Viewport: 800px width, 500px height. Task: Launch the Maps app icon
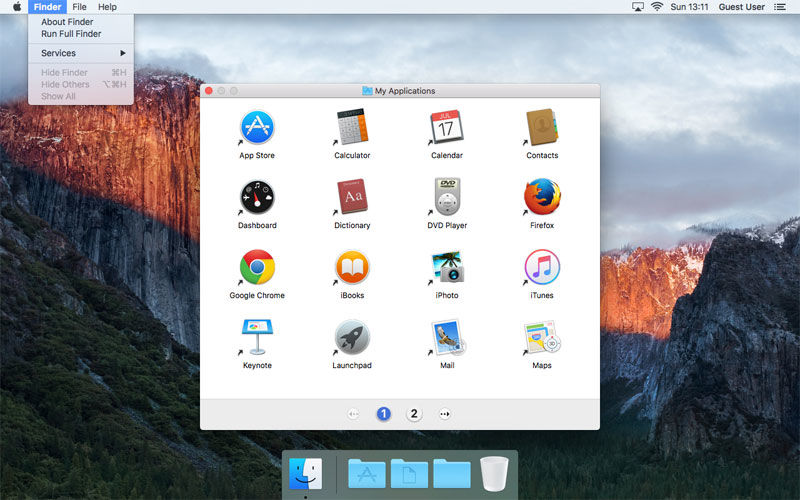point(542,337)
